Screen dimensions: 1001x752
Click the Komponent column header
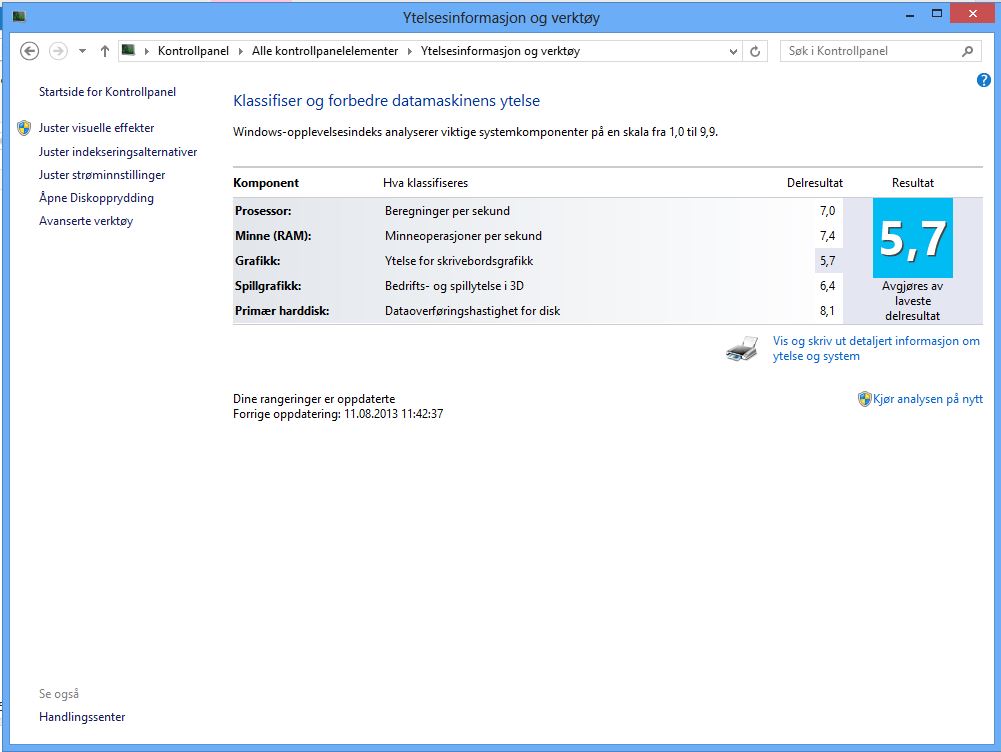266,183
